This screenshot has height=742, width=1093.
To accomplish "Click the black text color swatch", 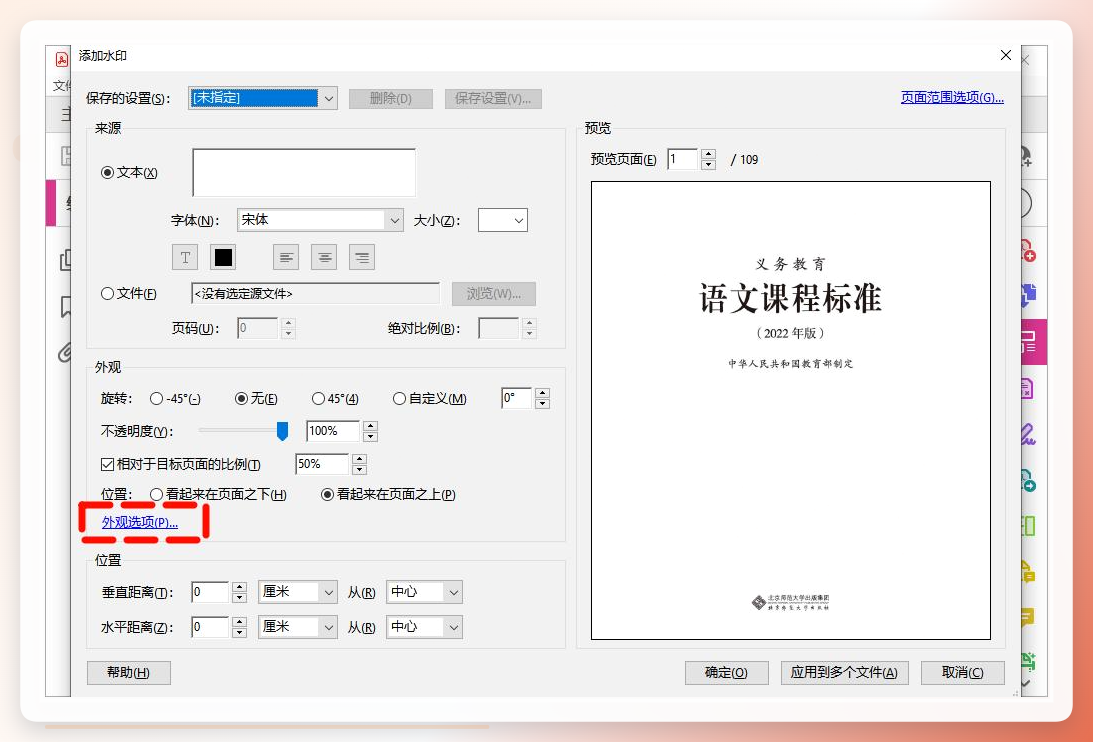I will point(223,257).
